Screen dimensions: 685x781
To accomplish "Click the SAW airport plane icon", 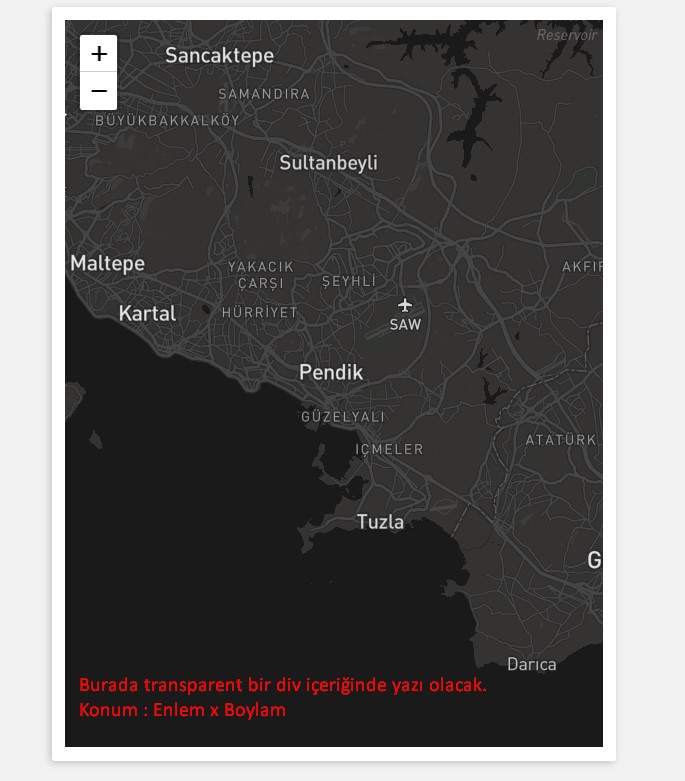I will tap(405, 305).
